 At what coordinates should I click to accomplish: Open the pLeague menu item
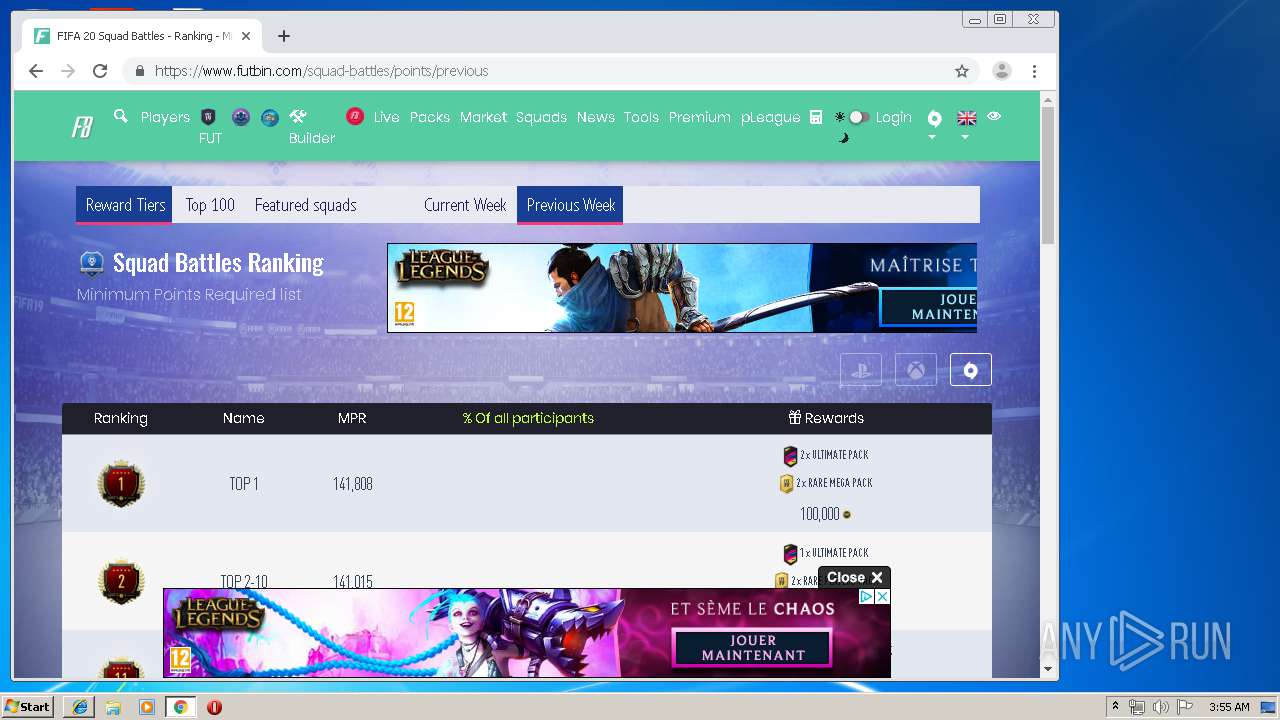770,117
